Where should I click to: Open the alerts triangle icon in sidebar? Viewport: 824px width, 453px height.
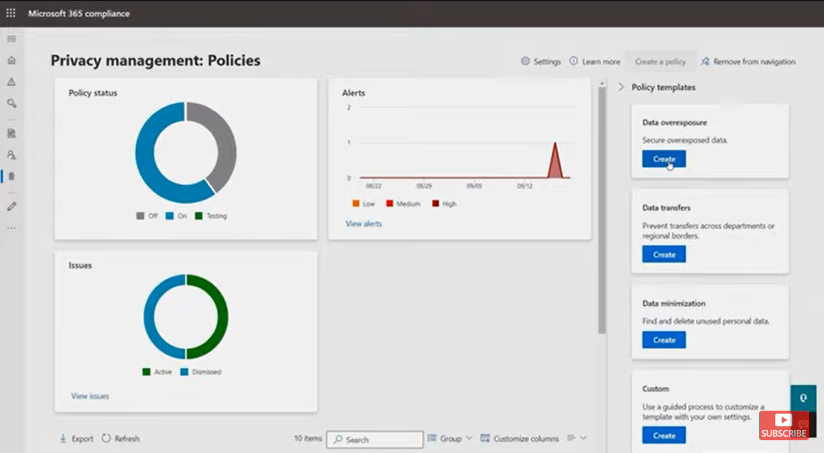[12, 81]
